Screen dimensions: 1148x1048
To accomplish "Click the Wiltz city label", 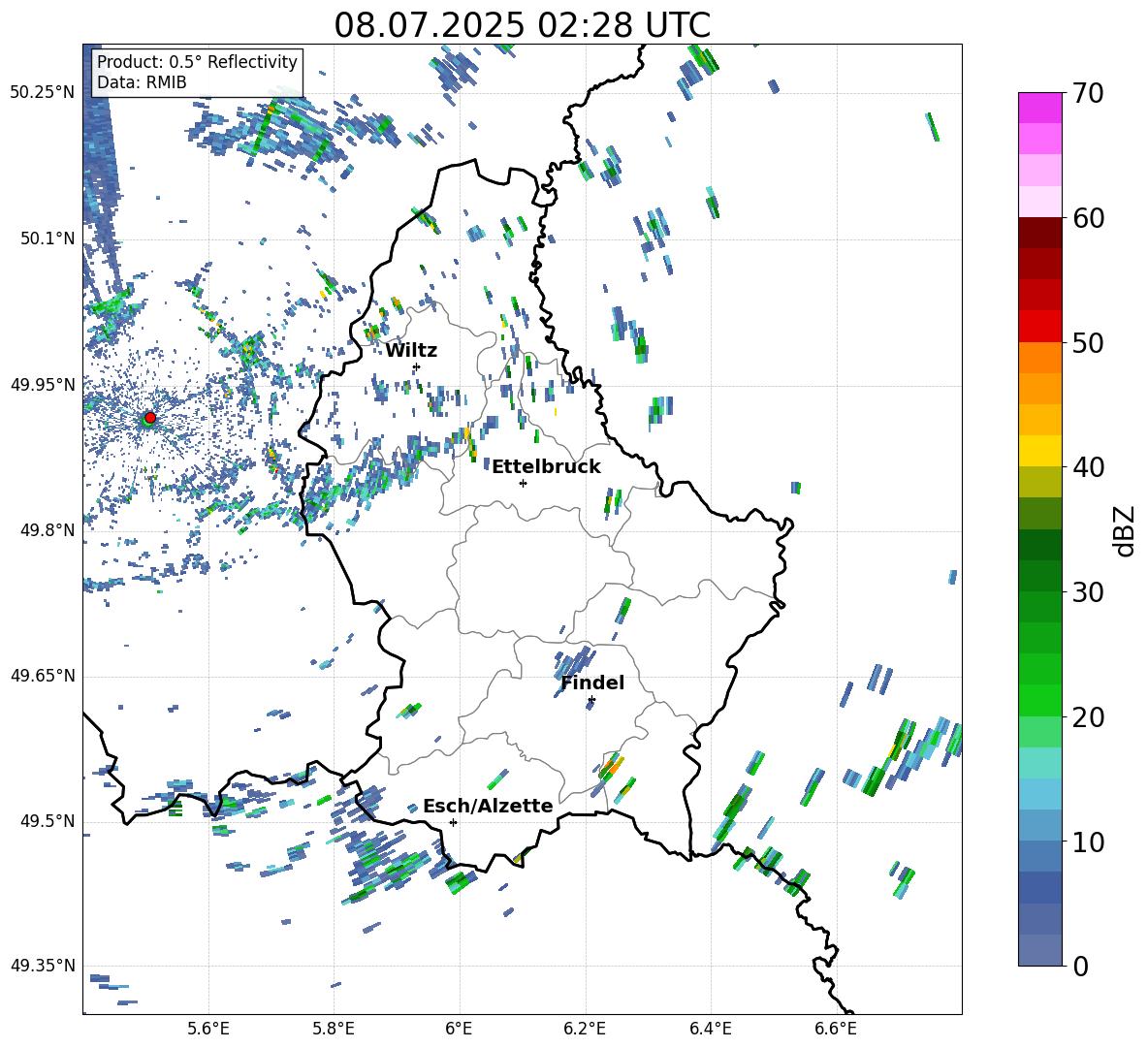I will pos(411,351).
